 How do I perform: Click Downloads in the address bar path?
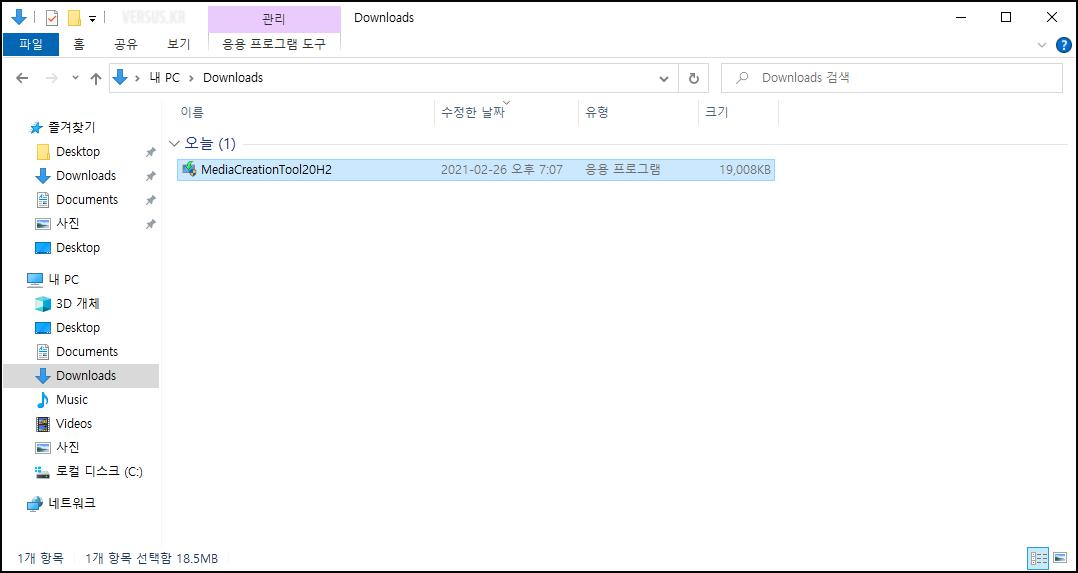233,78
